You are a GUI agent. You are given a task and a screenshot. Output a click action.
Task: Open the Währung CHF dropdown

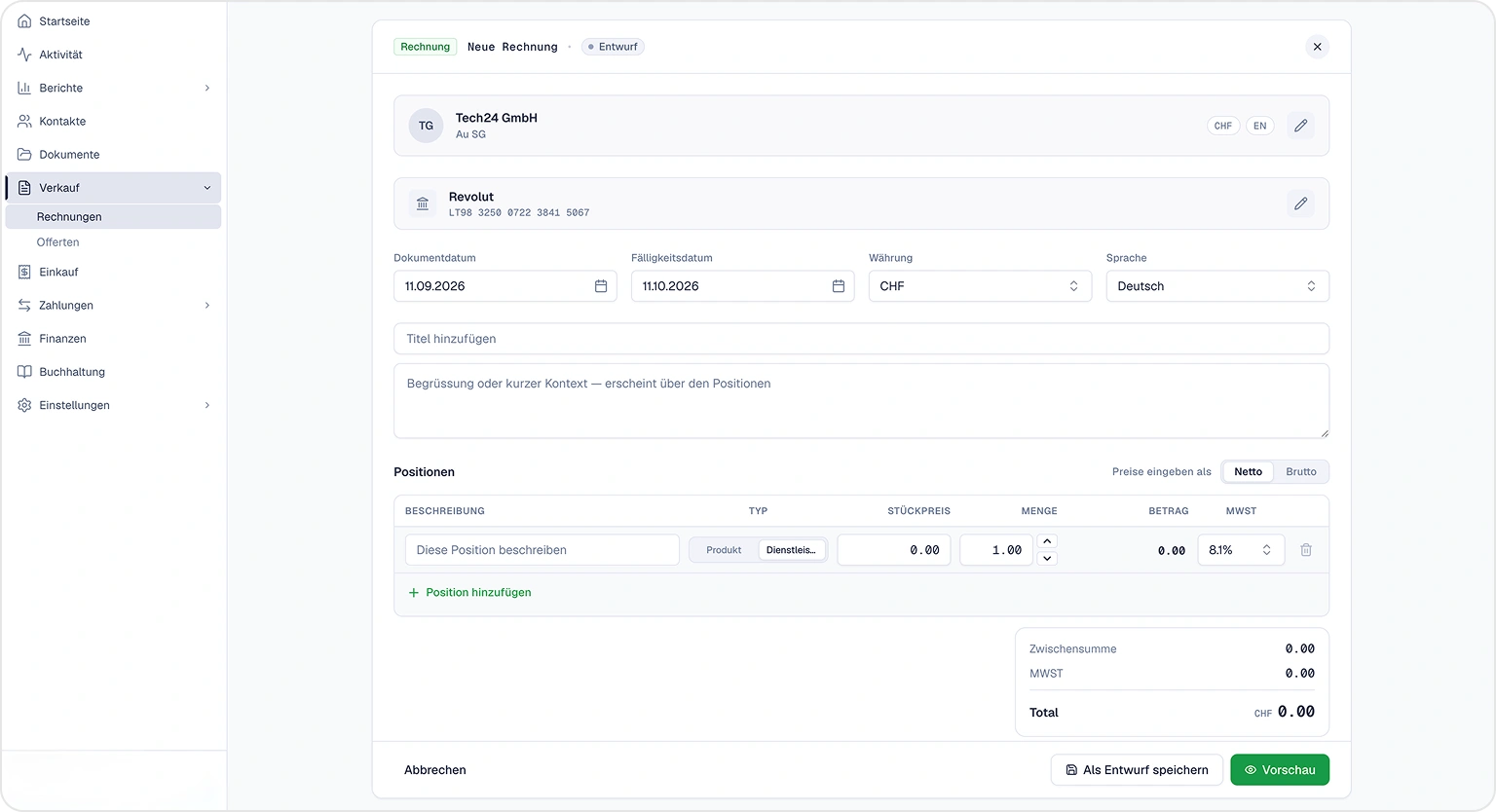pyautogui.click(x=980, y=286)
